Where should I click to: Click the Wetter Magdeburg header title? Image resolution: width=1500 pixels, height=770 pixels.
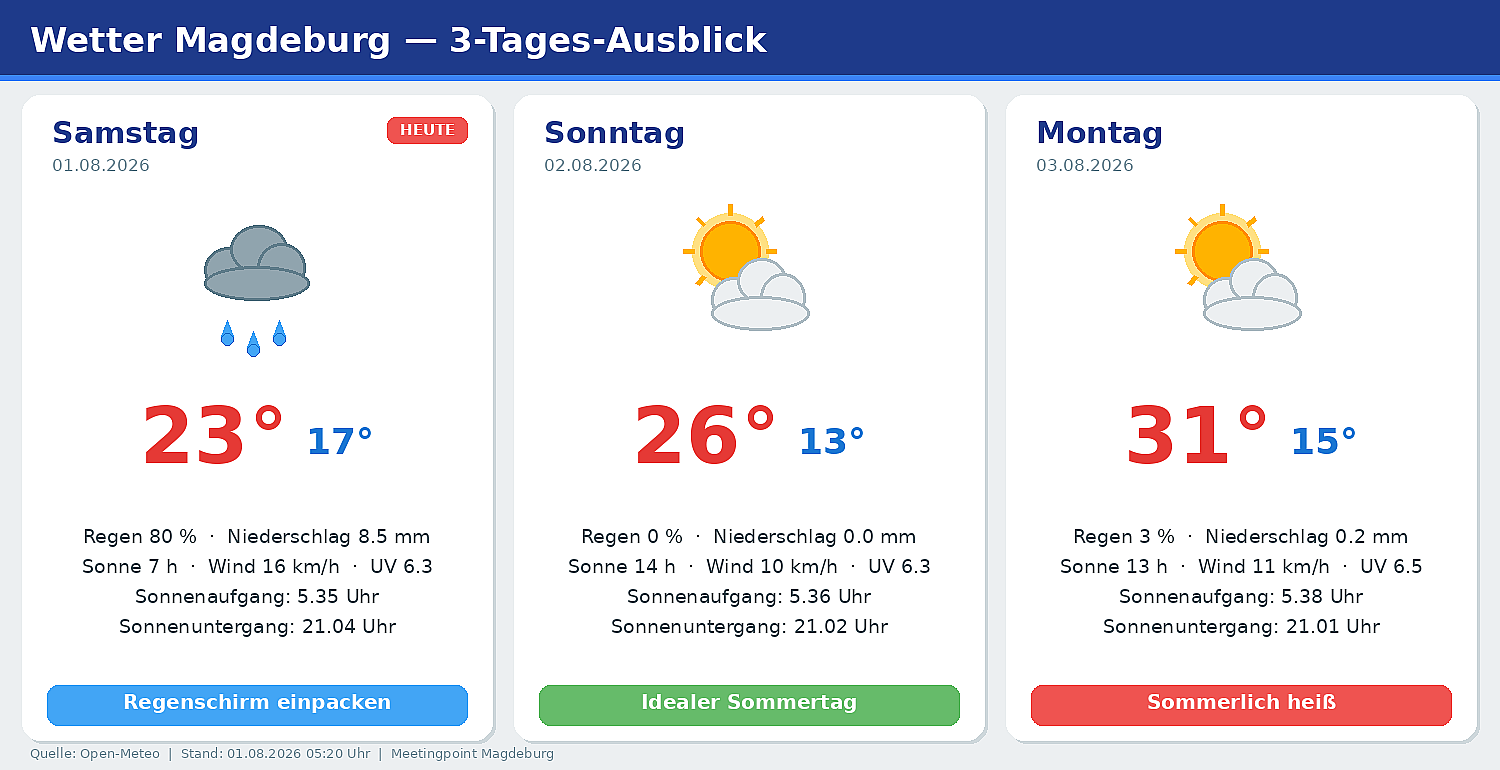398,40
